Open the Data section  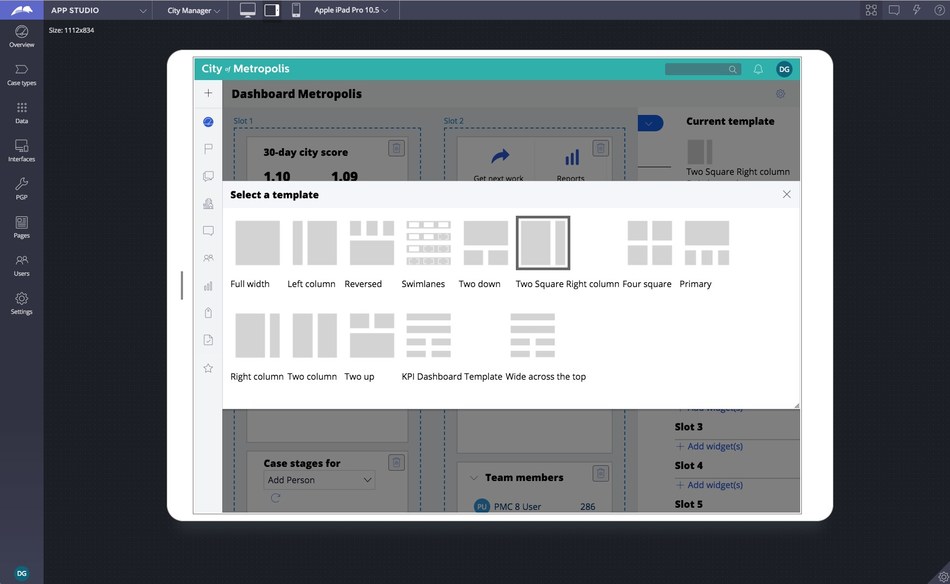click(21, 112)
